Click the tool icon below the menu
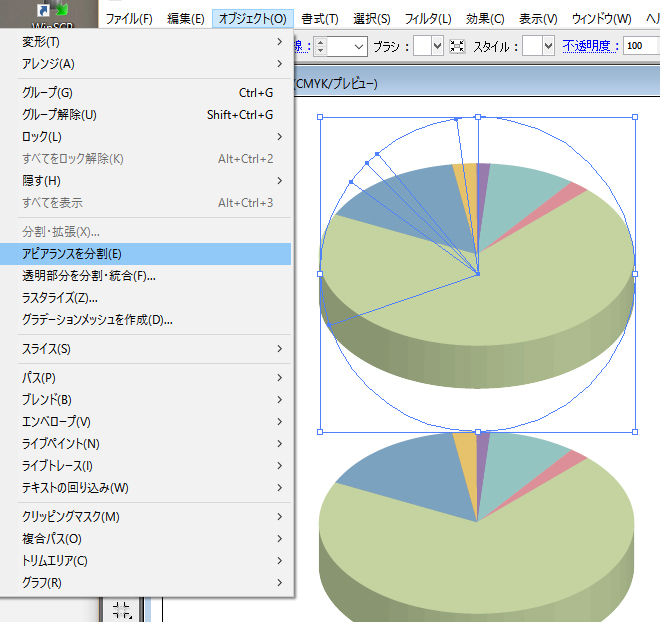Viewport: 660px width, 622px height. pyautogui.click(x=122, y=609)
